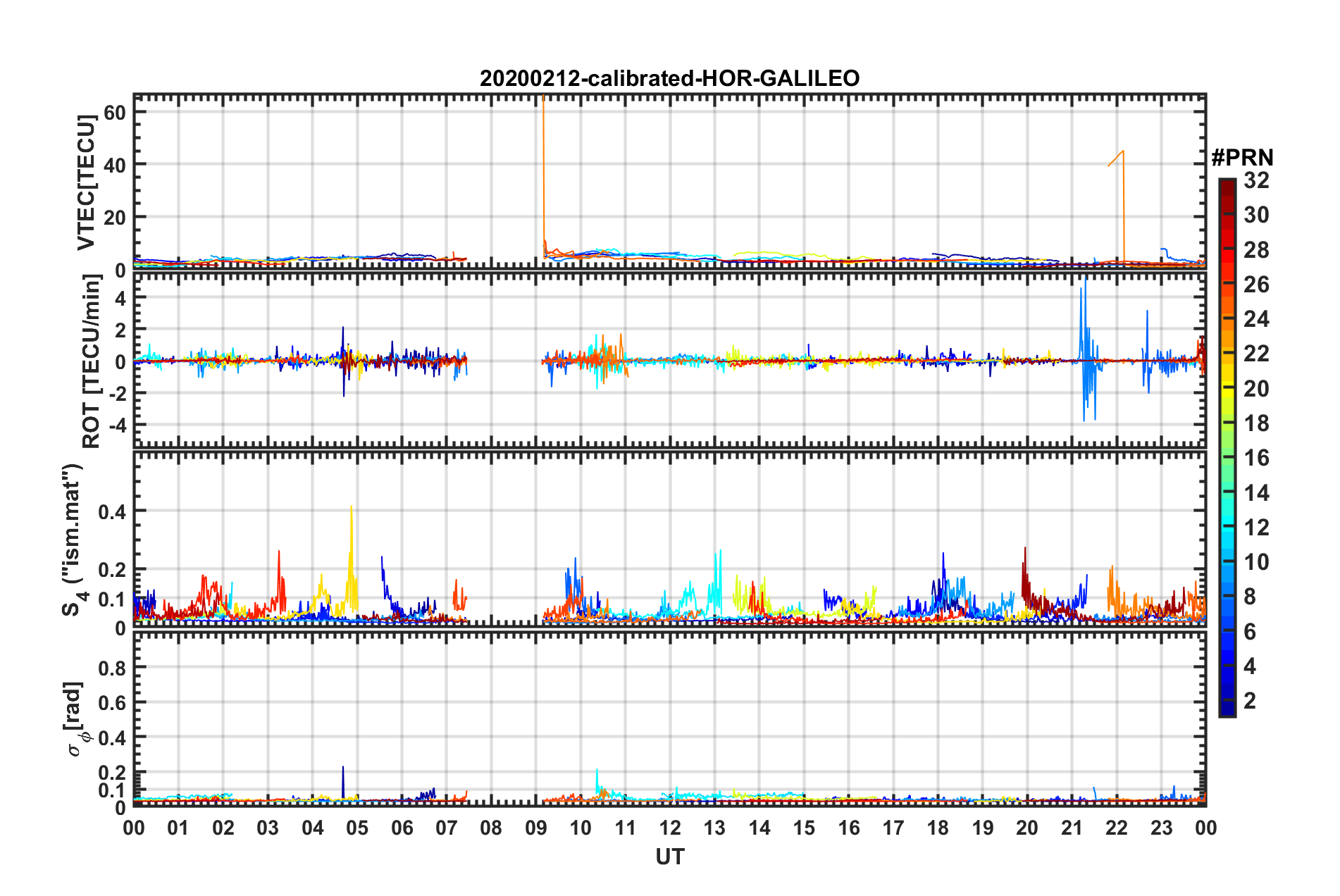Click the 4 tick on ROT axis
1340x896 pixels.
point(121,298)
